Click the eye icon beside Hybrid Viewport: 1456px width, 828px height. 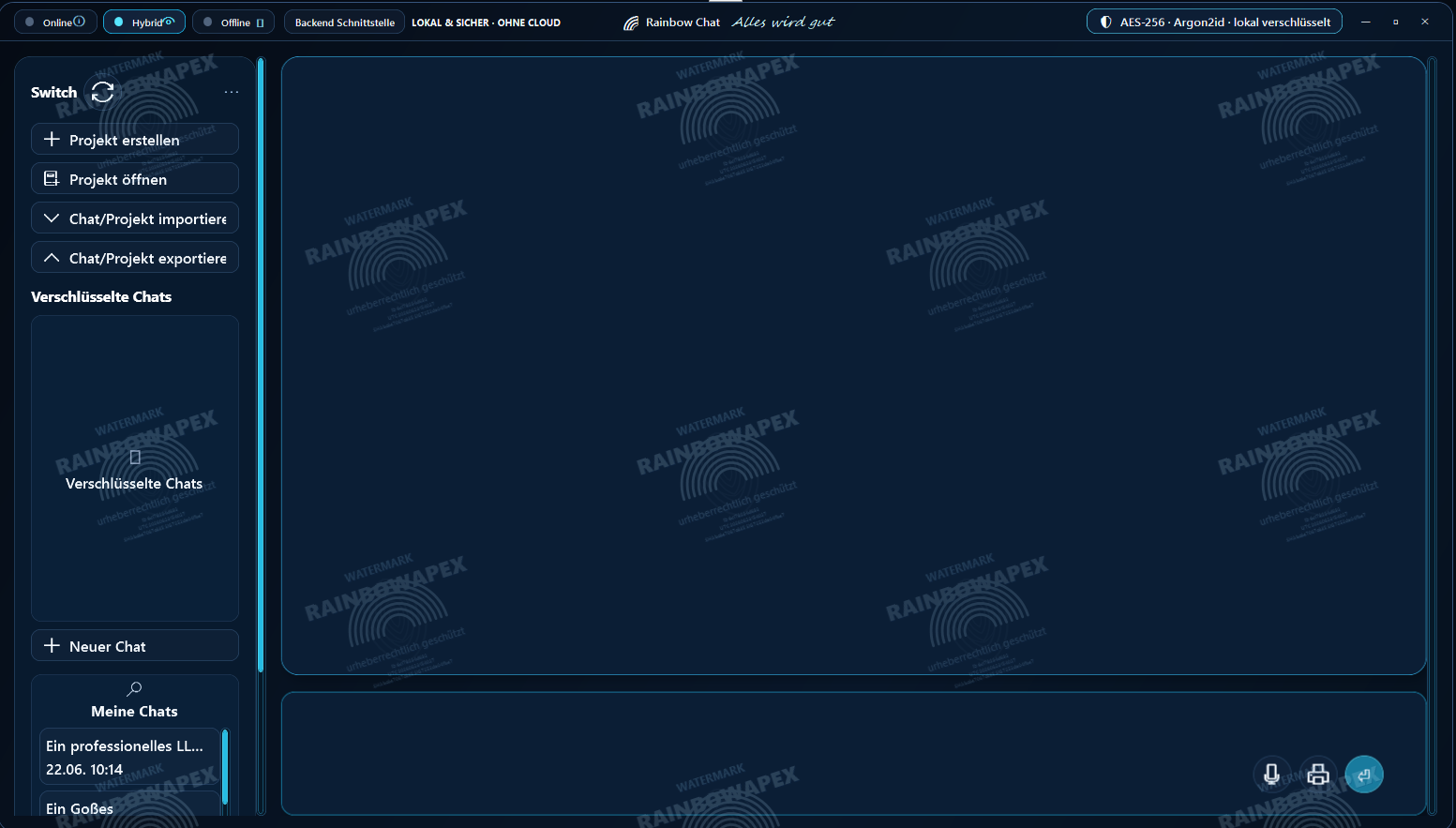169,22
